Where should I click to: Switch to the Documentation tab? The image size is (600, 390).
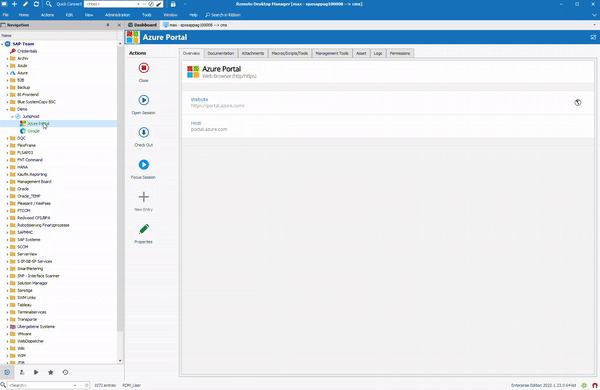point(221,53)
